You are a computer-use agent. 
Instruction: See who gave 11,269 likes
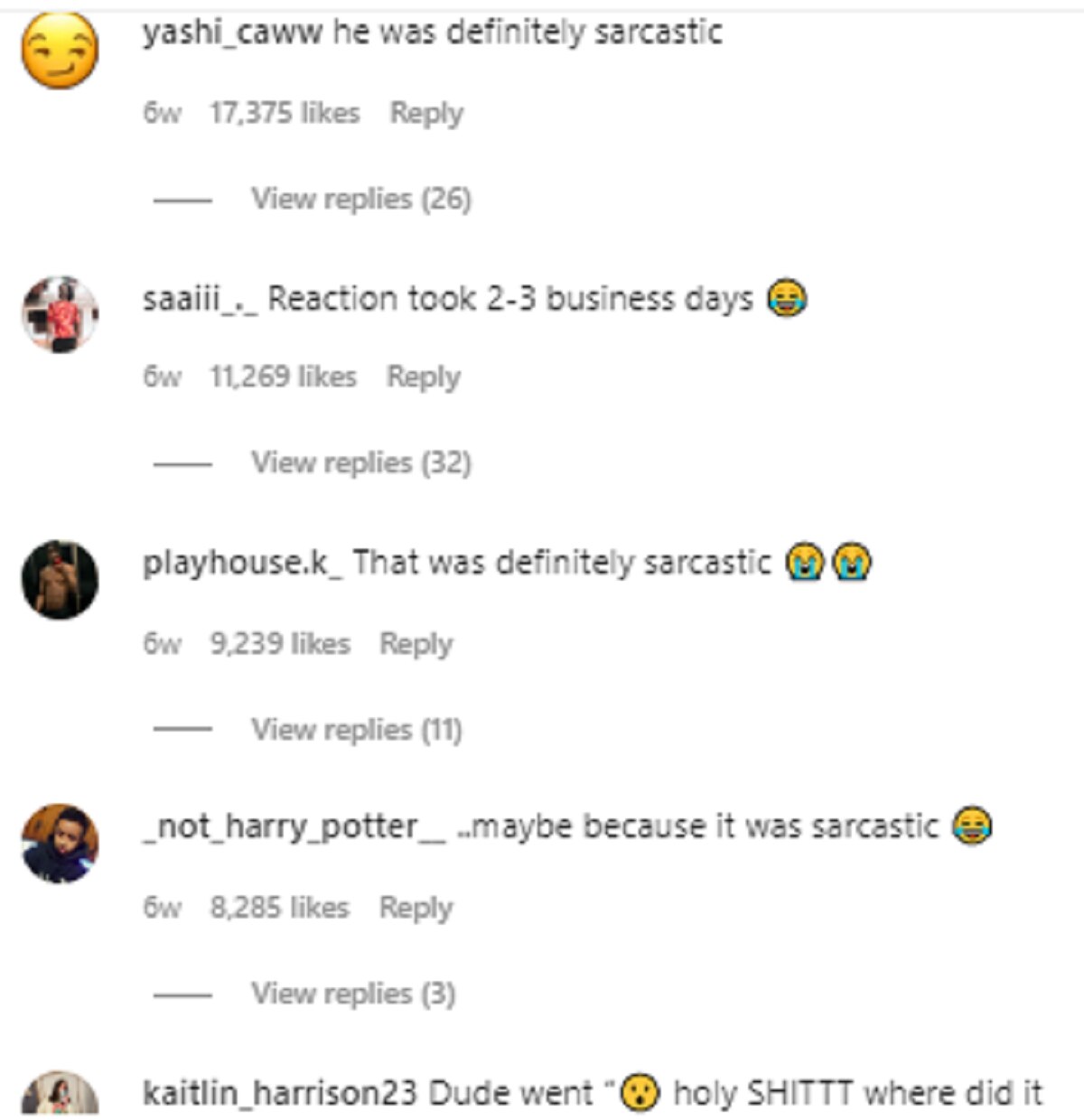(x=283, y=378)
